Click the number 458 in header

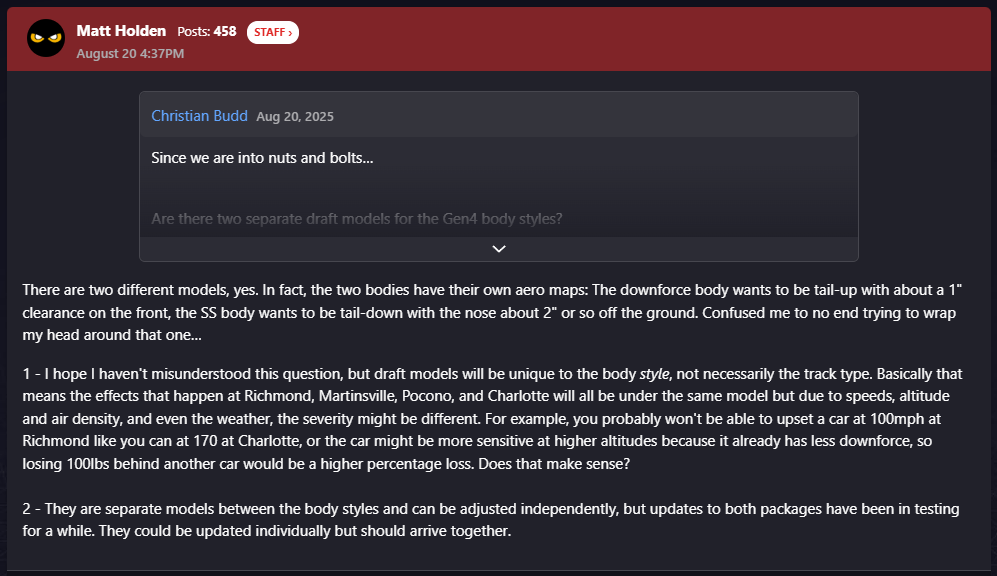click(x=225, y=31)
